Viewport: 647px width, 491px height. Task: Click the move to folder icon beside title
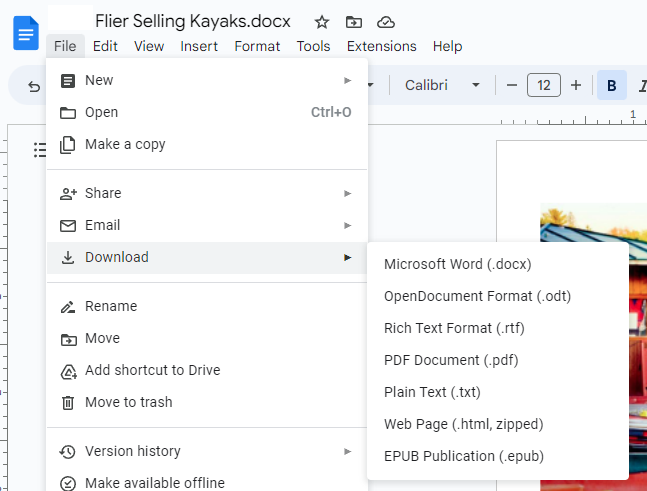coord(354,22)
